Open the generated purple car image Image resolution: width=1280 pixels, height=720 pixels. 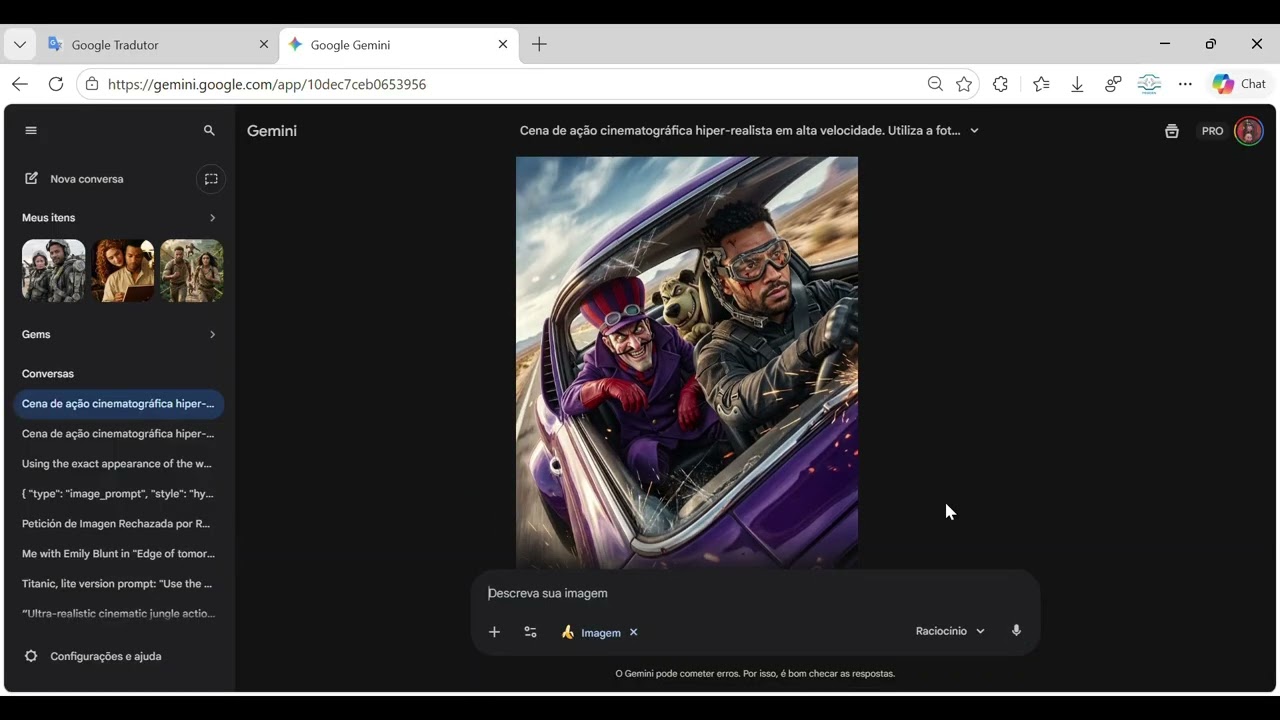[x=687, y=362]
